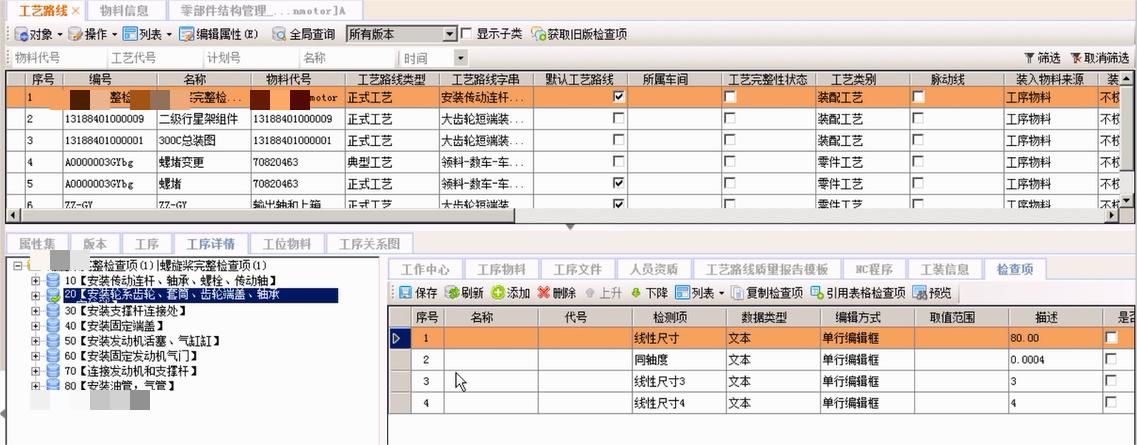This screenshot has width=1137, height=445.
Task: Move the item down with 下降
Action: point(649,293)
